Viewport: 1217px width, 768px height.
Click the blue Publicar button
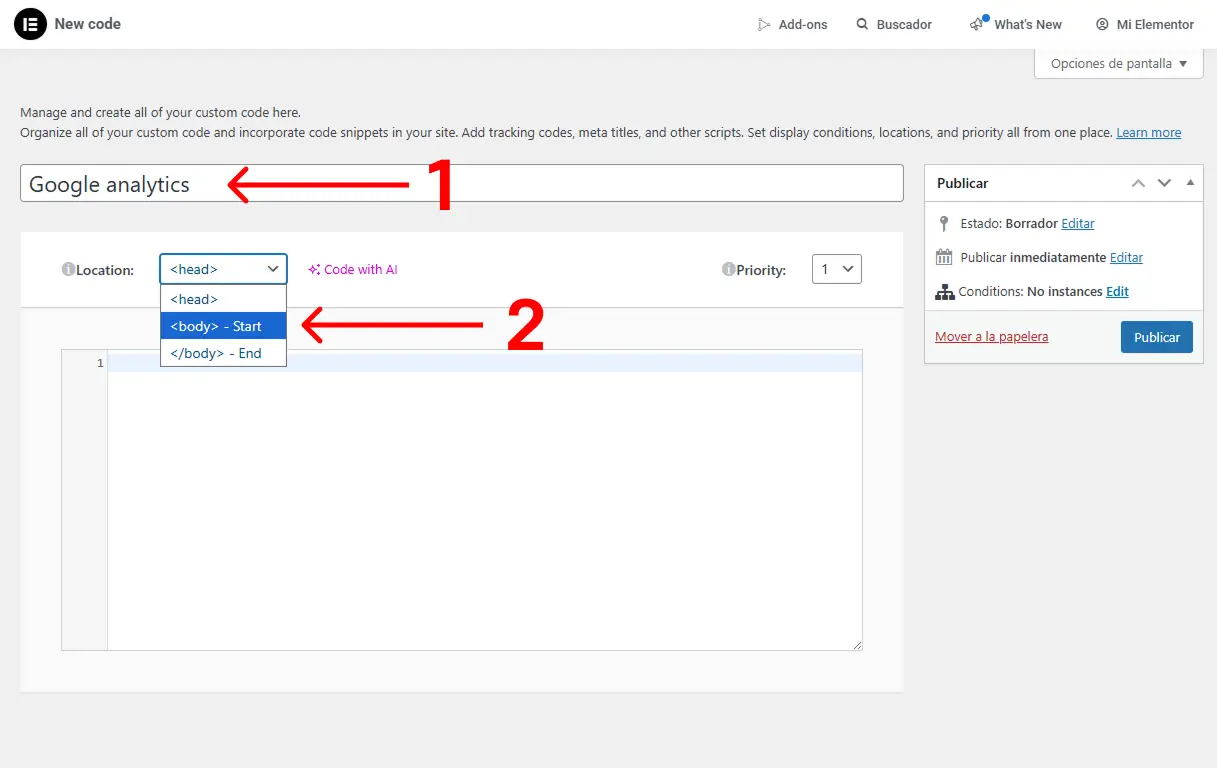pos(1157,337)
